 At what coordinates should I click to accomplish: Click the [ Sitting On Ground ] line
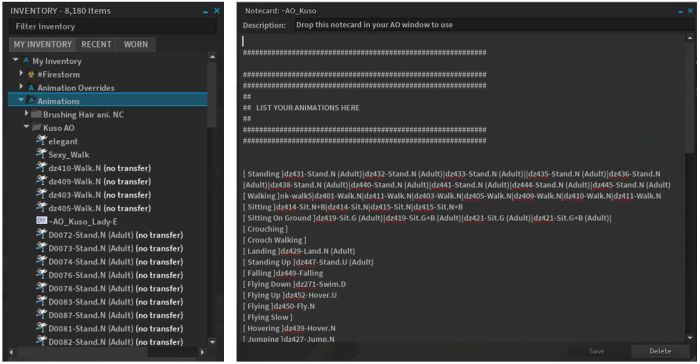click(x=427, y=218)
